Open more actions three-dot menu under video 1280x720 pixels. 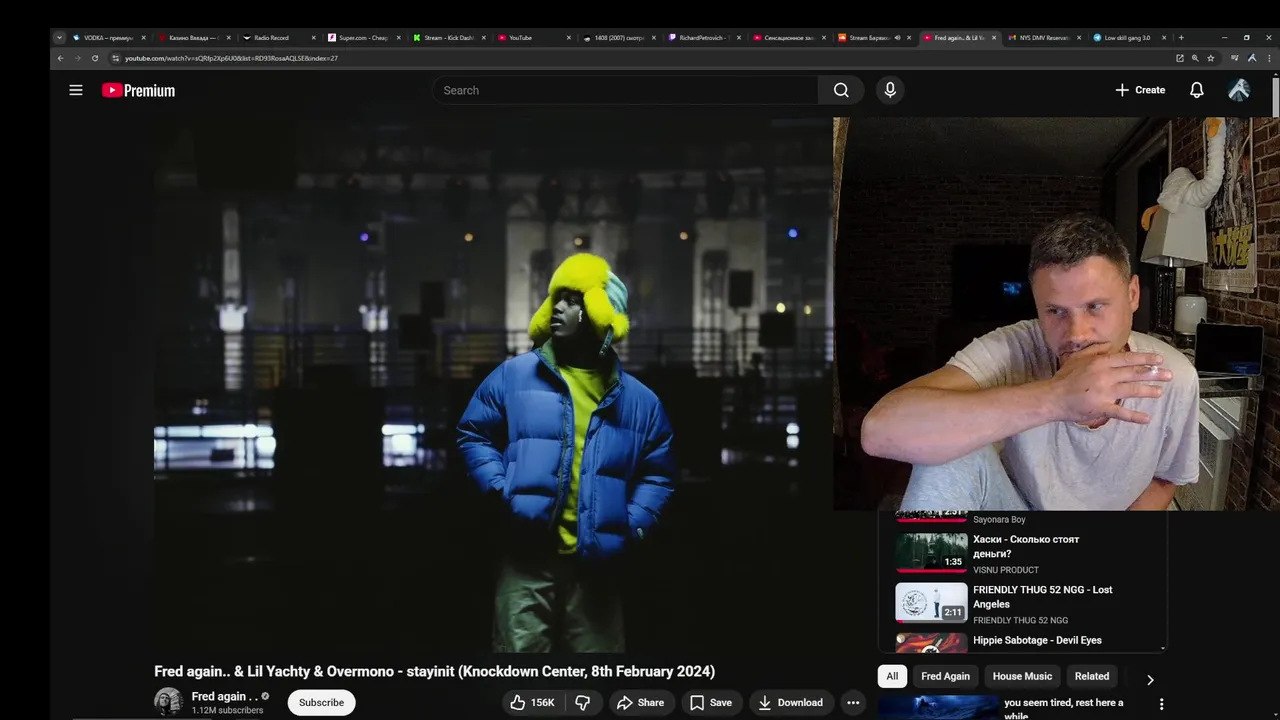coord(853,702)
